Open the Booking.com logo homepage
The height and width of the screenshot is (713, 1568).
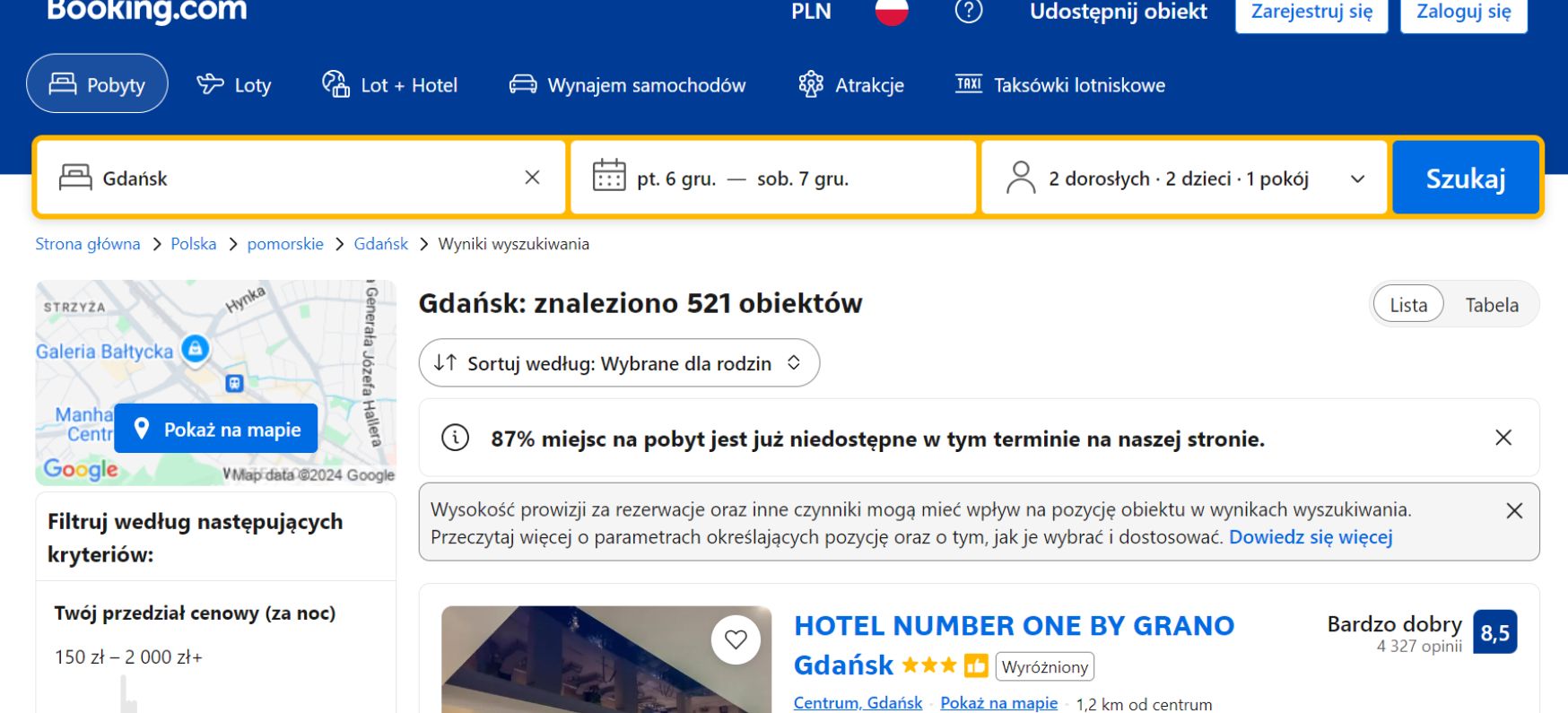pyautogui.click(x=146, y=11)
